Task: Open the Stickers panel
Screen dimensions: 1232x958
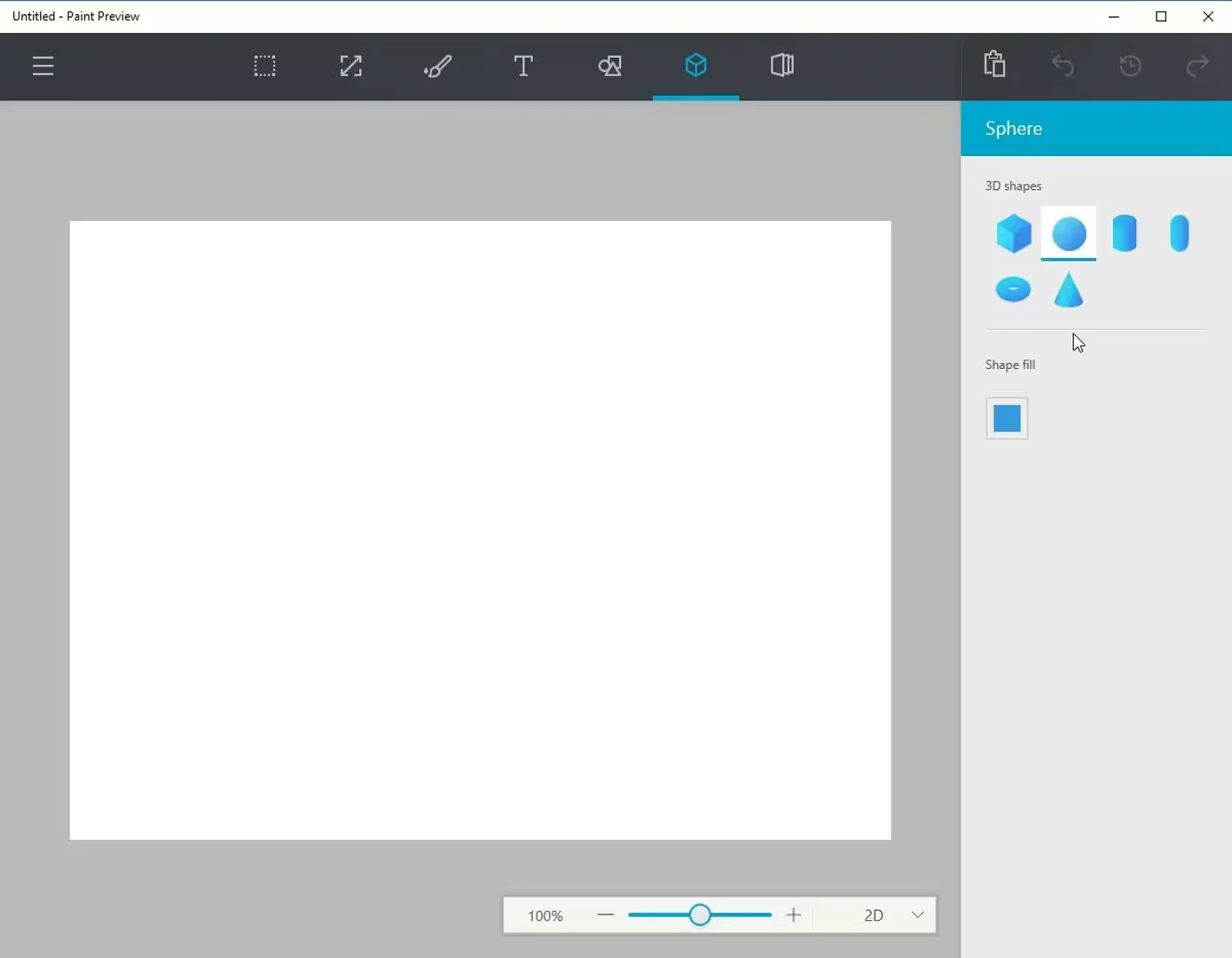Action: [781, 66]
